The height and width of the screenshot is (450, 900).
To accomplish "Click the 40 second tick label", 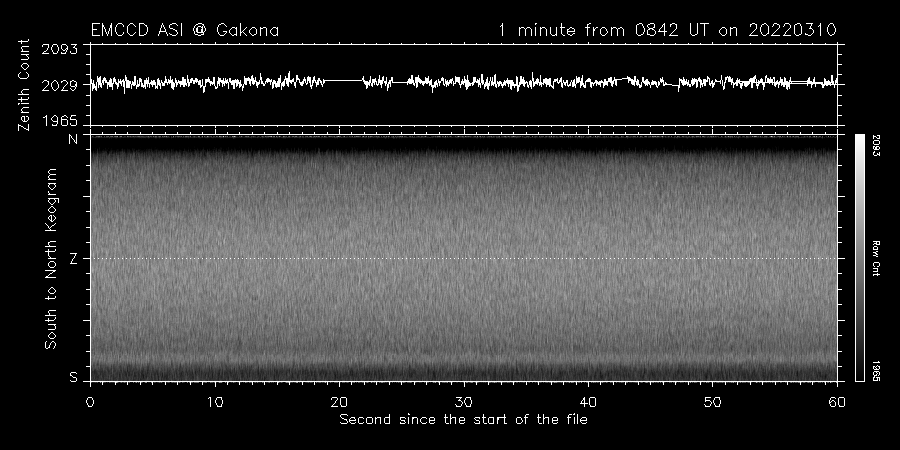I will tap(588, 402).
